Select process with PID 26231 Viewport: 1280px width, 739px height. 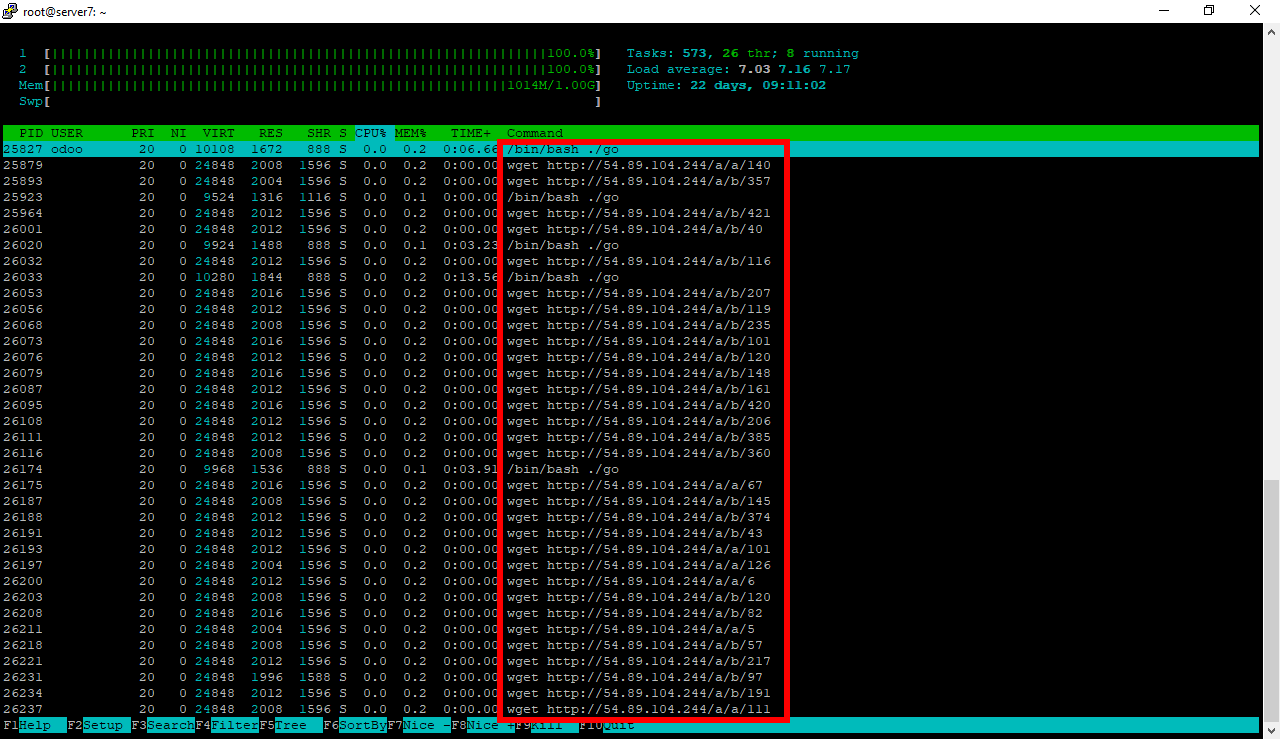coord(630,677)
